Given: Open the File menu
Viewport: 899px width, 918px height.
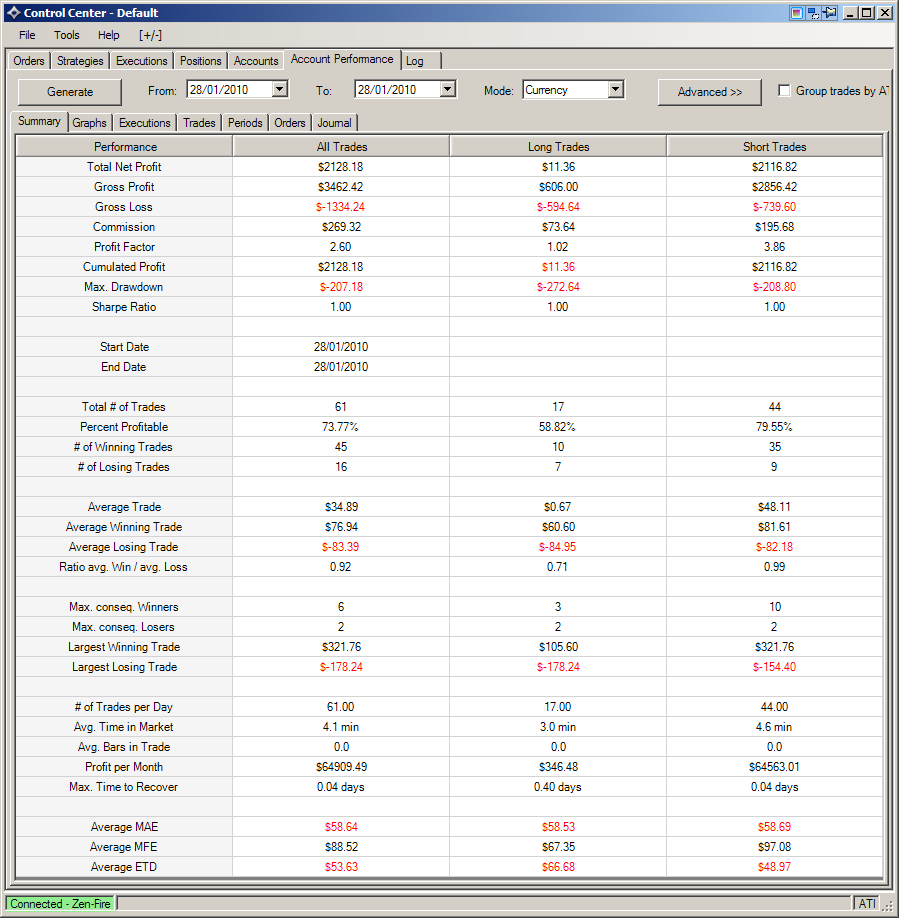Looking at the screenshot, I should point(27,35).
